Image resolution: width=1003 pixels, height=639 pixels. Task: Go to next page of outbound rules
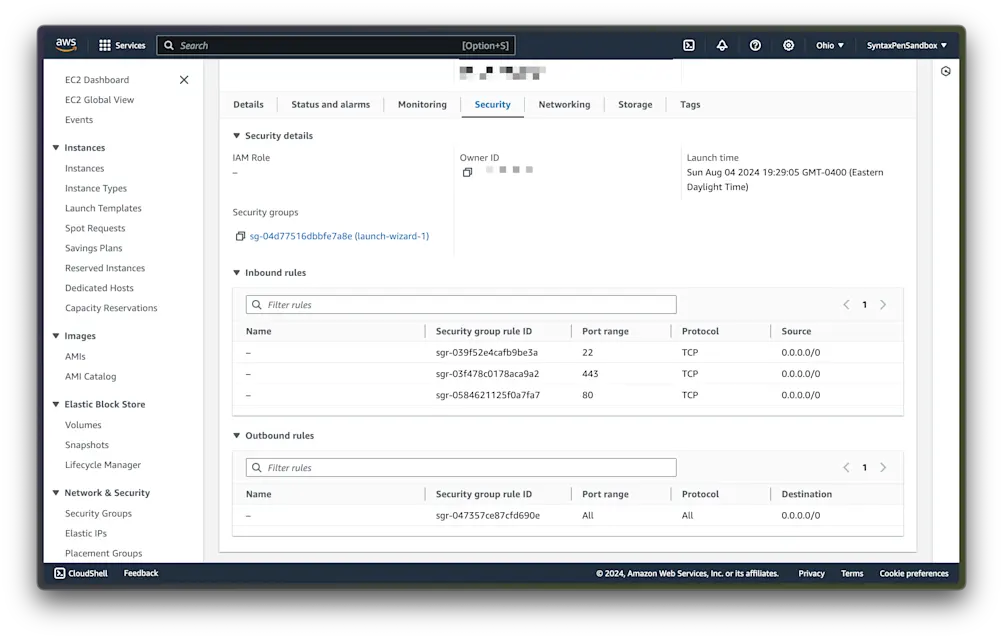[883, 468]
